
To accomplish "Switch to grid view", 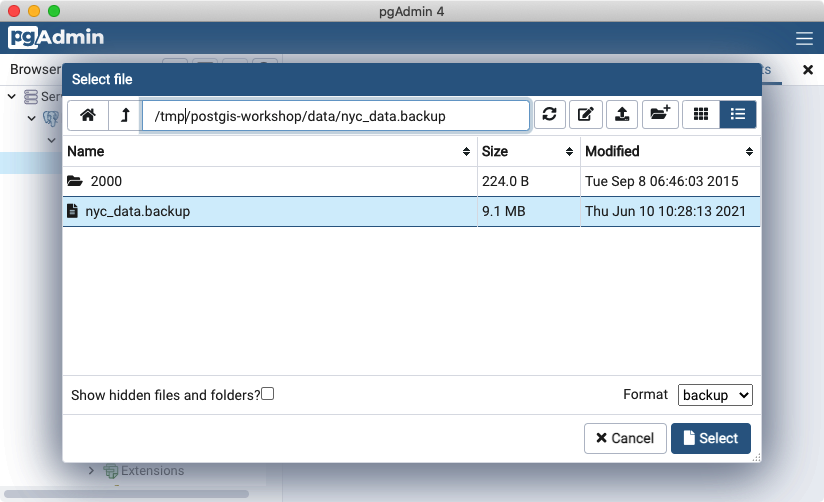I will (x=701, y=115).
